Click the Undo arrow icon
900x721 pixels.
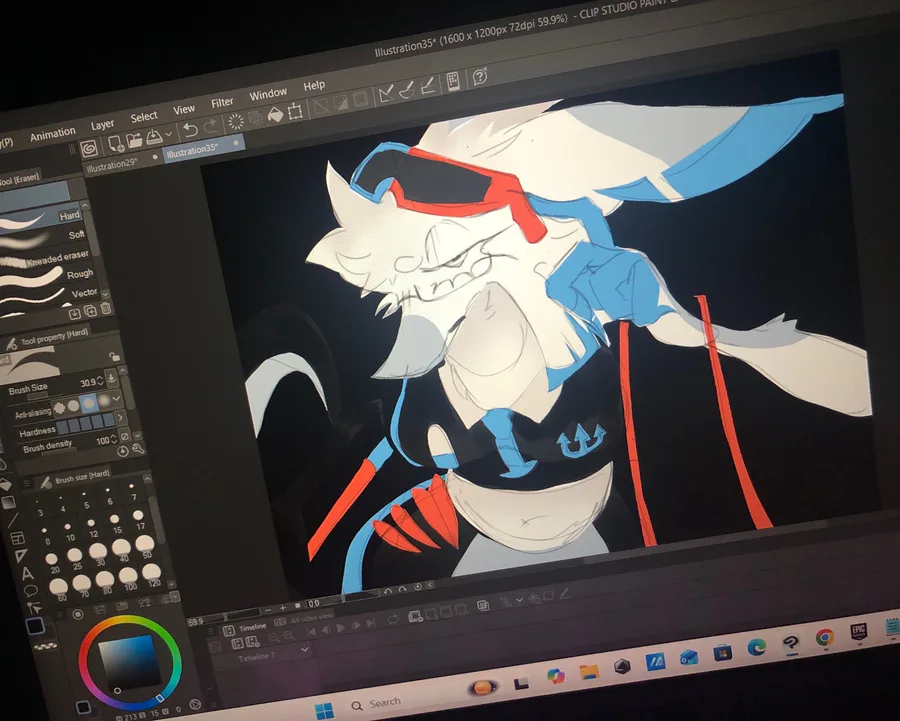tap(190, 129)
